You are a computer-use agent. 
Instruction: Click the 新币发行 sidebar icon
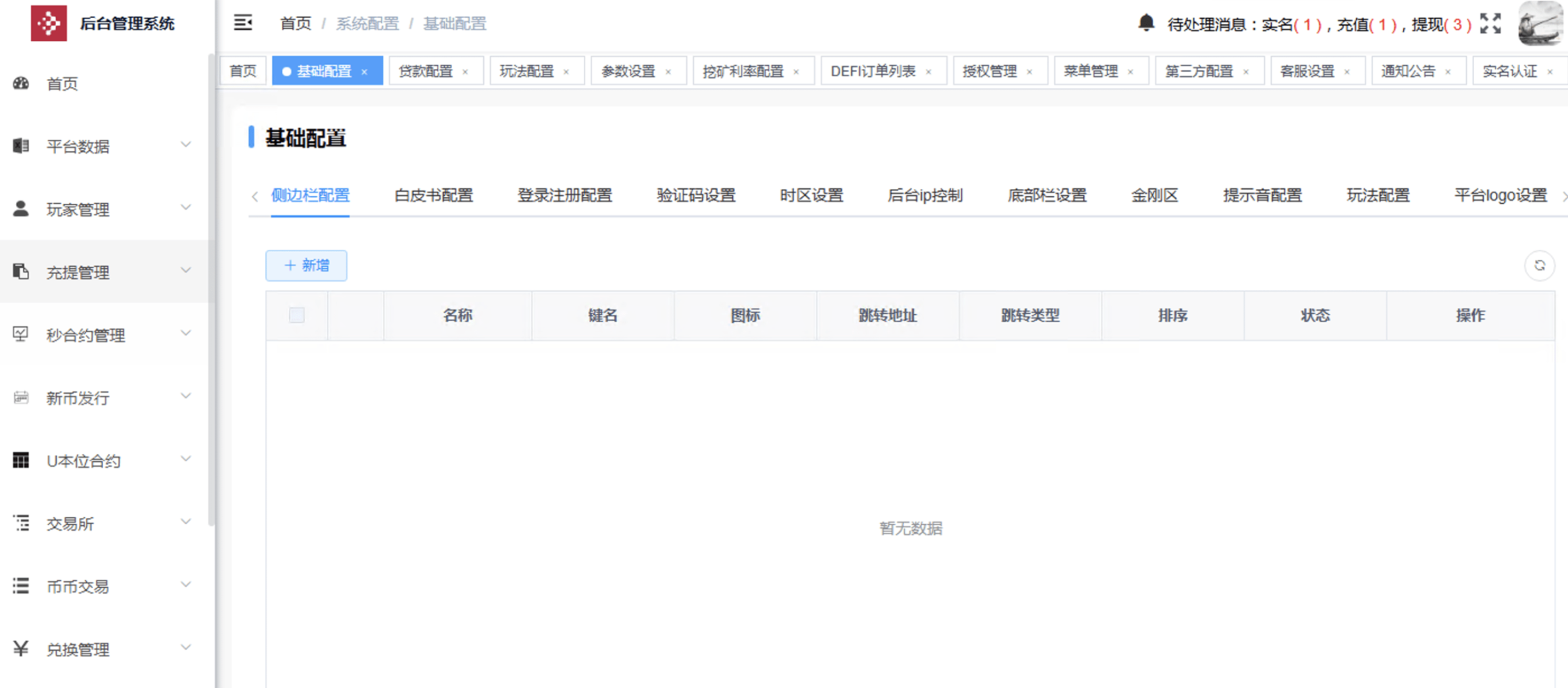21,397
